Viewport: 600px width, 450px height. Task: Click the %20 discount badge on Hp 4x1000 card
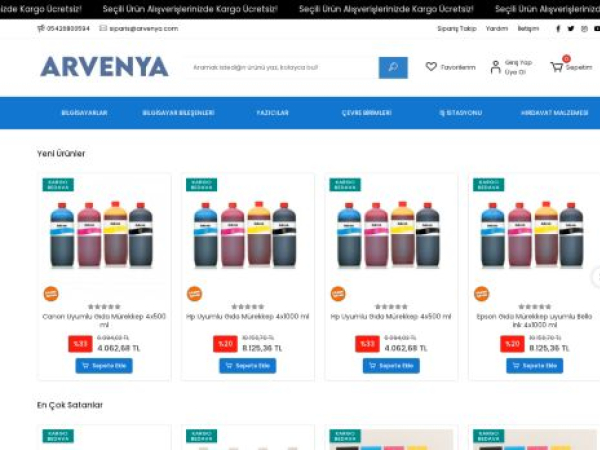point(225,344)
